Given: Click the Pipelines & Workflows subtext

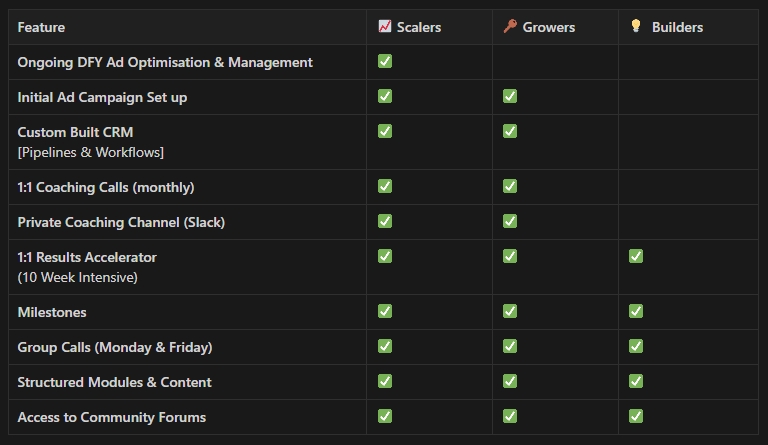Looking at the screenshot, I should pyautogui.click(x=91, y=152).
